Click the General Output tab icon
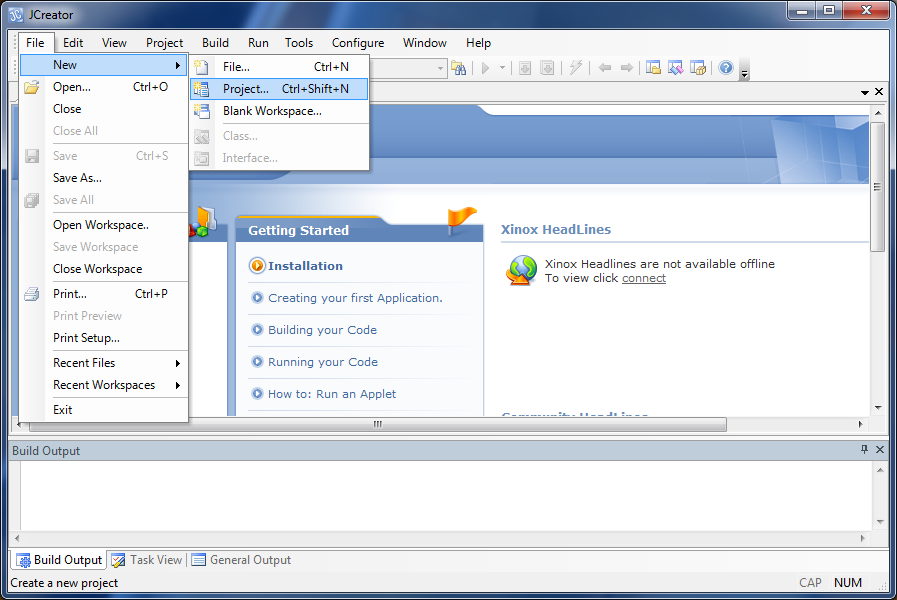The width and height of the screenshot is (897, 600). point(199,560)
